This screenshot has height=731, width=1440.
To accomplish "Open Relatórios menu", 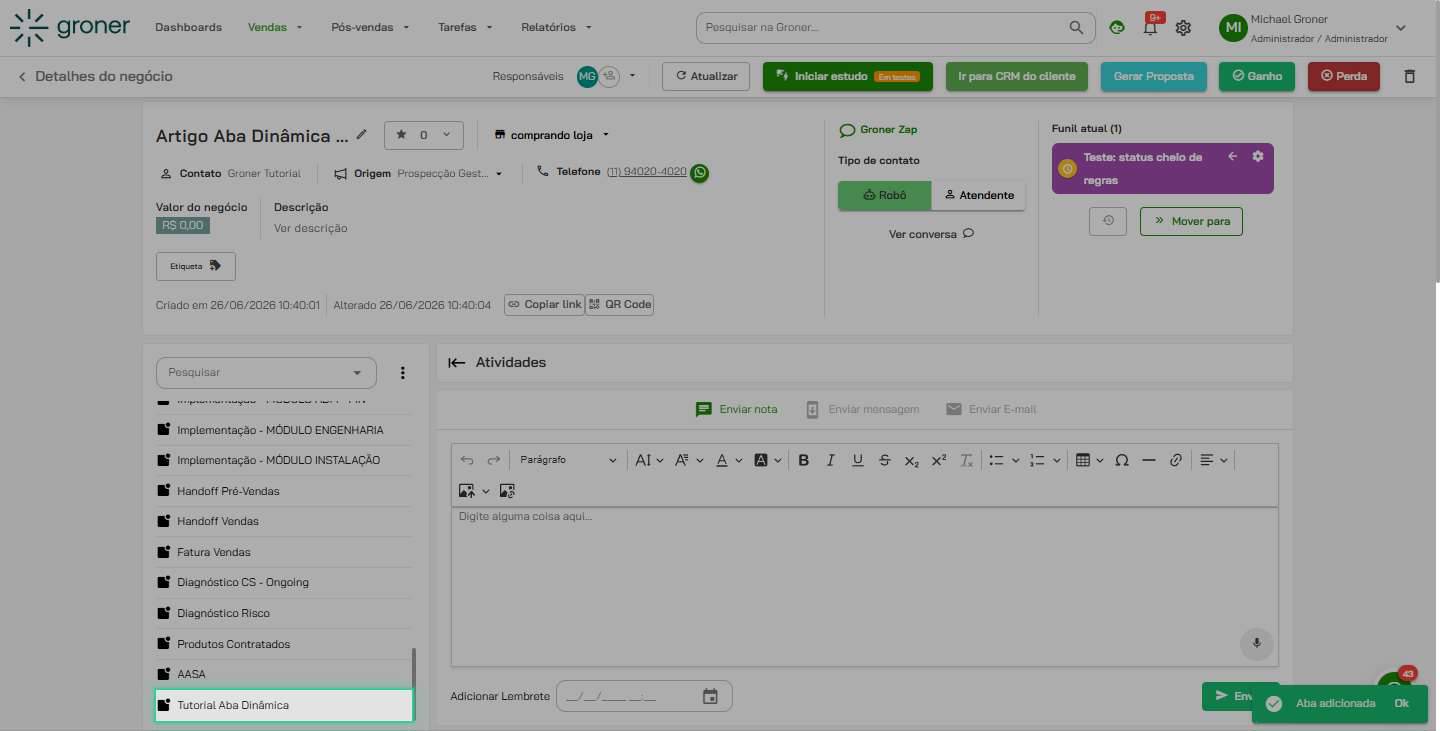I will 557,27.
